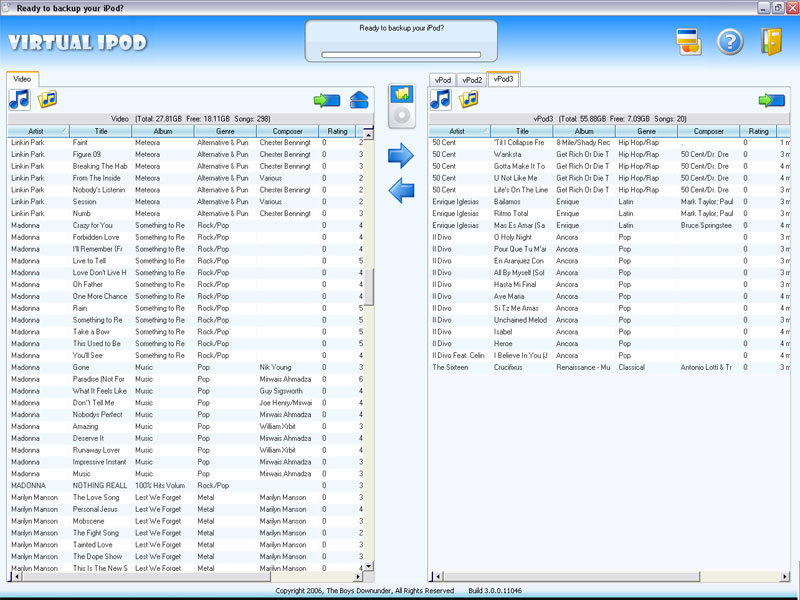The image size is (800, 600).
Task: Sort vPod3 list by Rating column header
Action: [758, 131]
